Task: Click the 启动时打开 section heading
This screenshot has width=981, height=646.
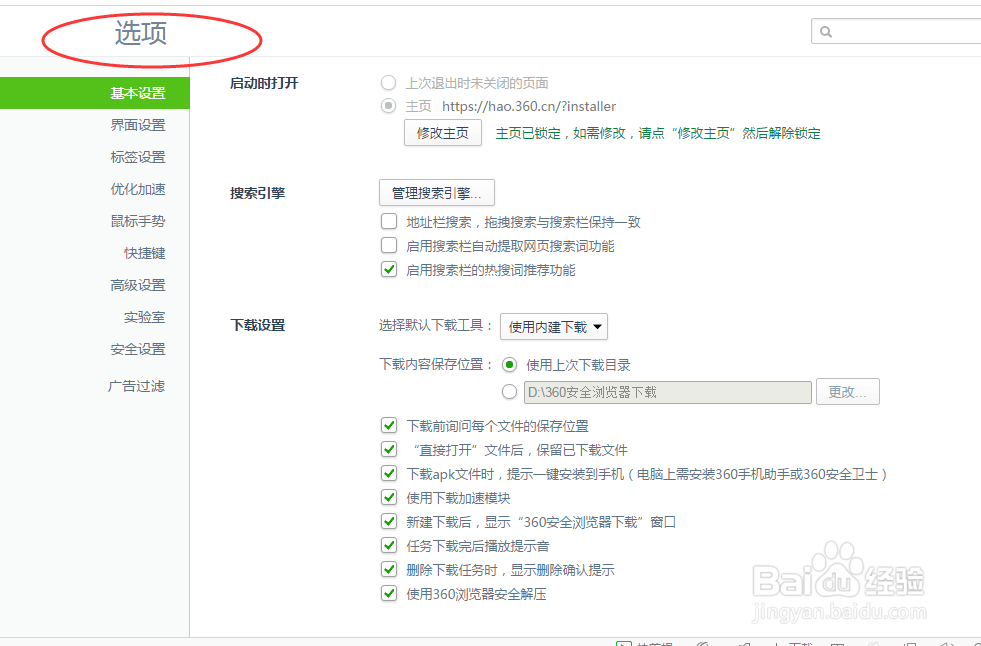Action: [x=264, y=83]
